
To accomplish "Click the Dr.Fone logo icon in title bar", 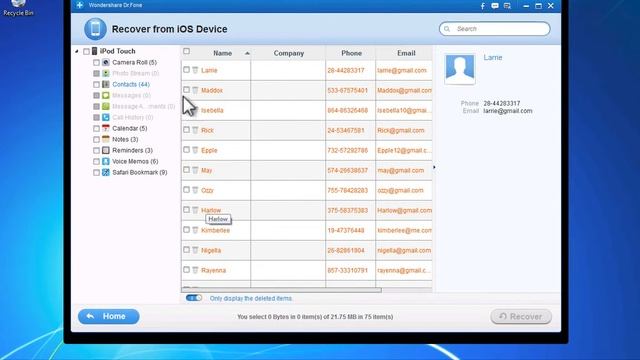I will click(x=80, y=5).
